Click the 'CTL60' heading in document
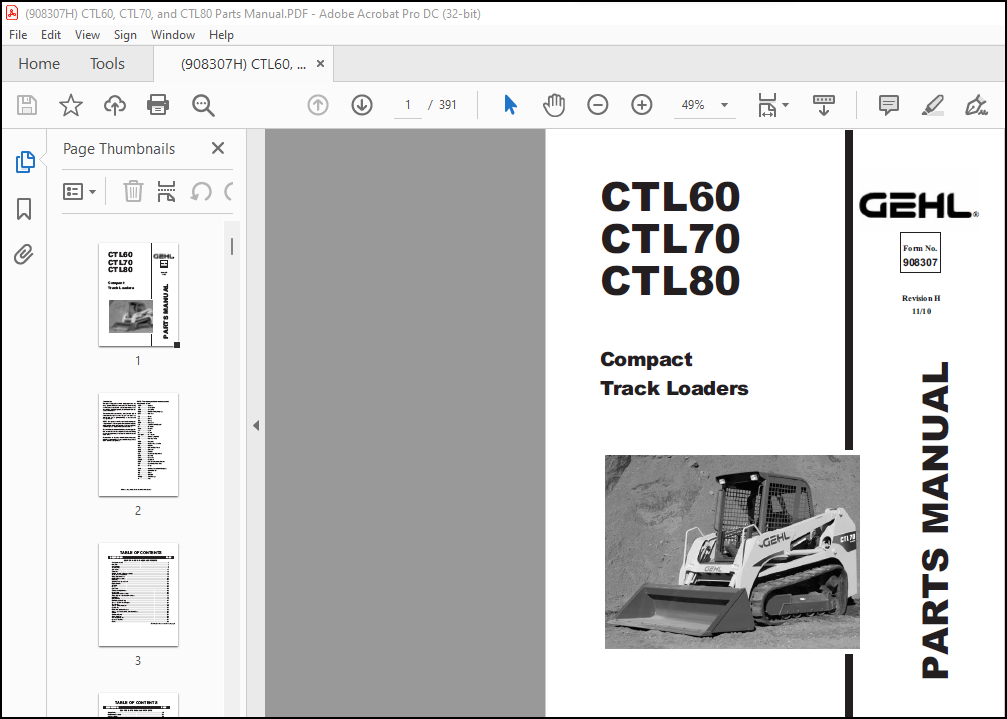 click(x=670, y=196)
